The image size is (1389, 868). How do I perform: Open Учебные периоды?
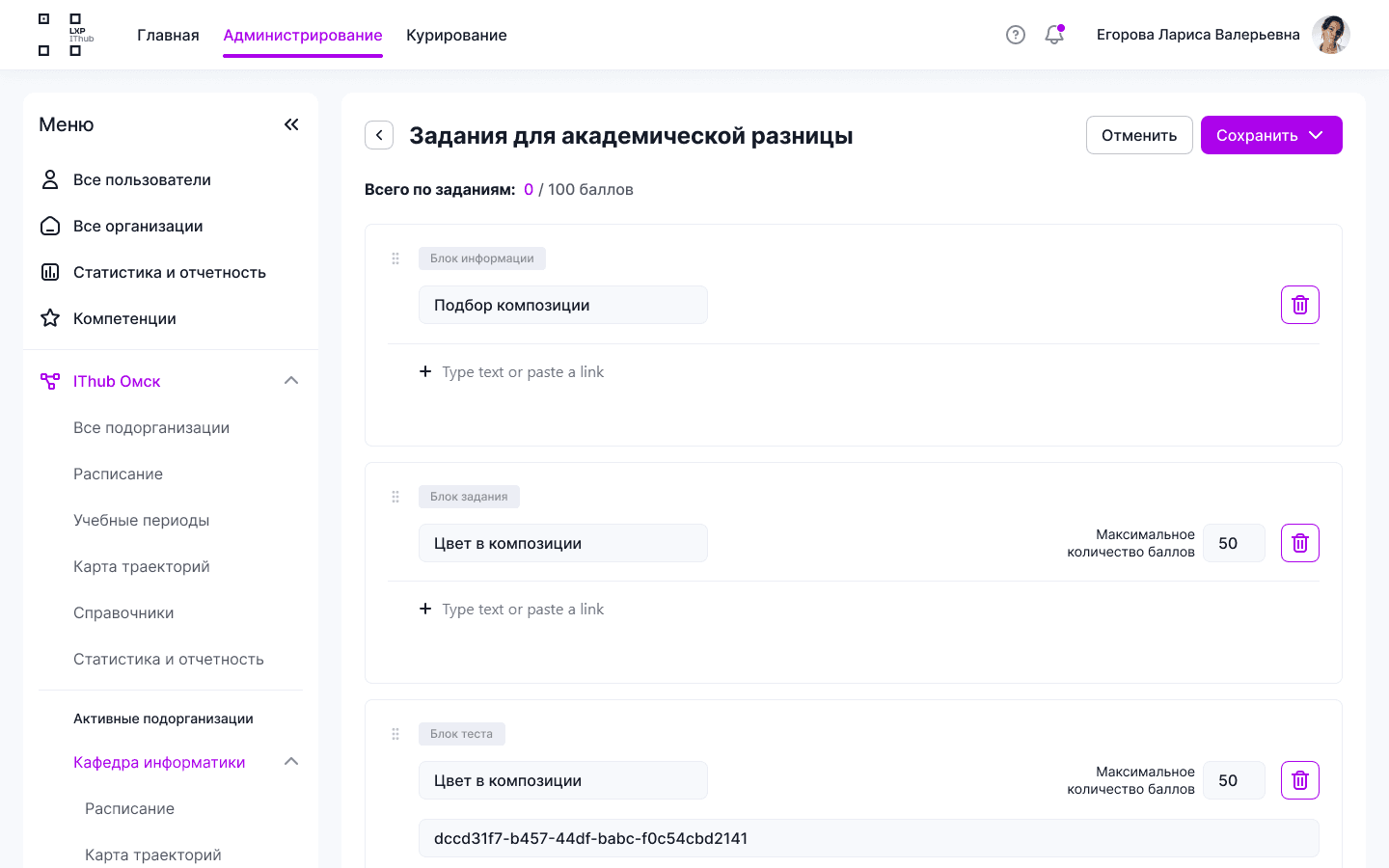pos(141,520)
